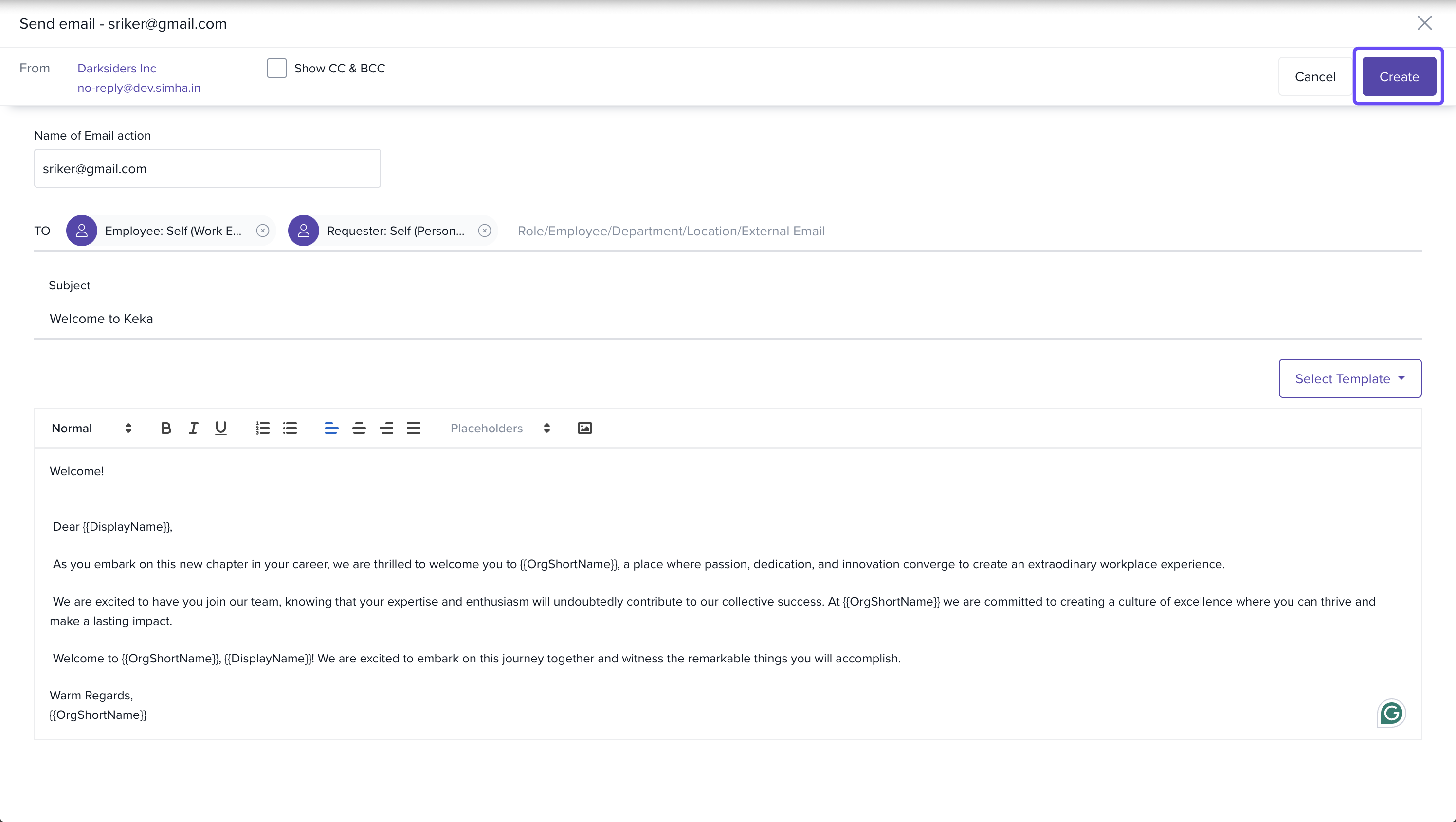Screen dimensions: 1456x822
Task: Remove the Employee: Self recipient chip
Action: pos(263,231)
